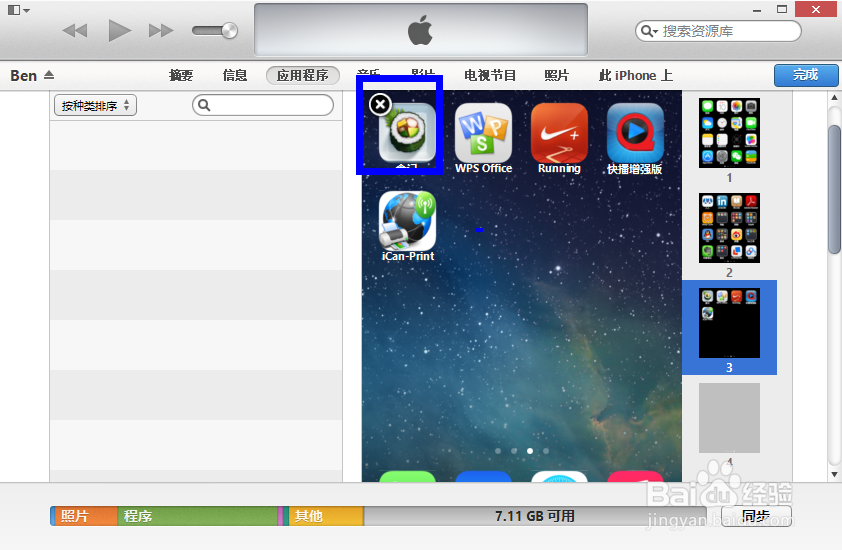
Task: Adjust the volume slider knob
Action: coord(230,31)
